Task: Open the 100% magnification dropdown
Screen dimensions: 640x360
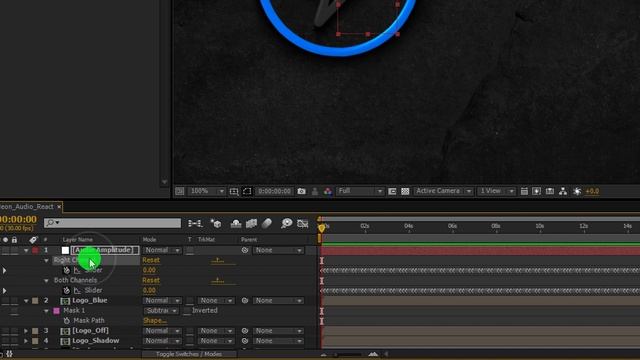Action: 206,191
